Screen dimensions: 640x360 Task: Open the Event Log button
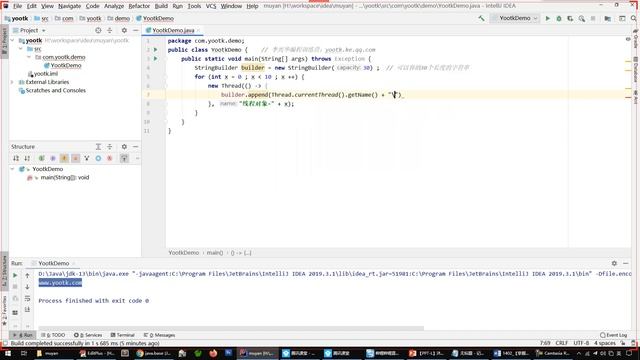click(613, 335)
